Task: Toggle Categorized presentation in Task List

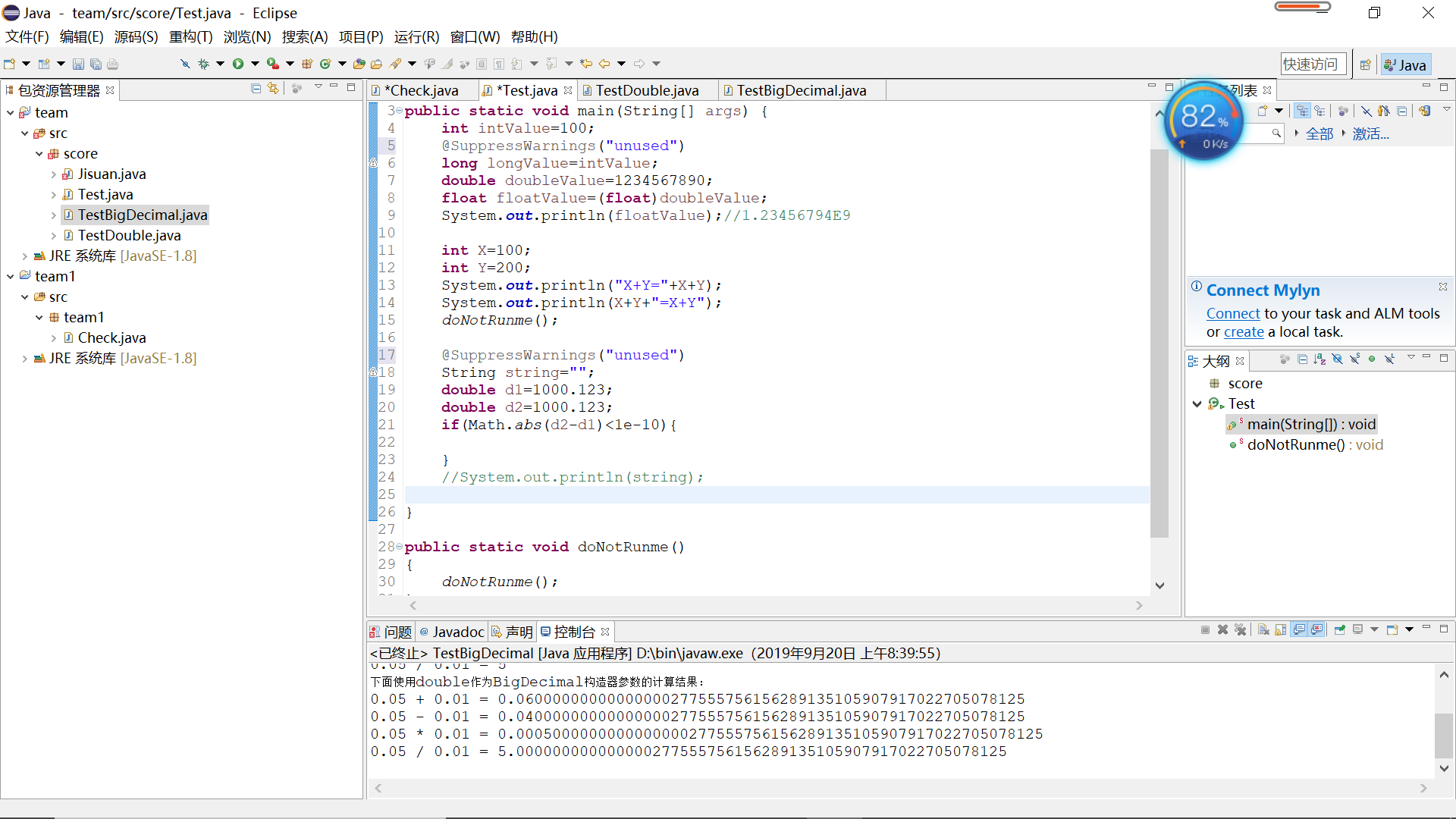Action: pyautogui.click(x=1302, y=111)
